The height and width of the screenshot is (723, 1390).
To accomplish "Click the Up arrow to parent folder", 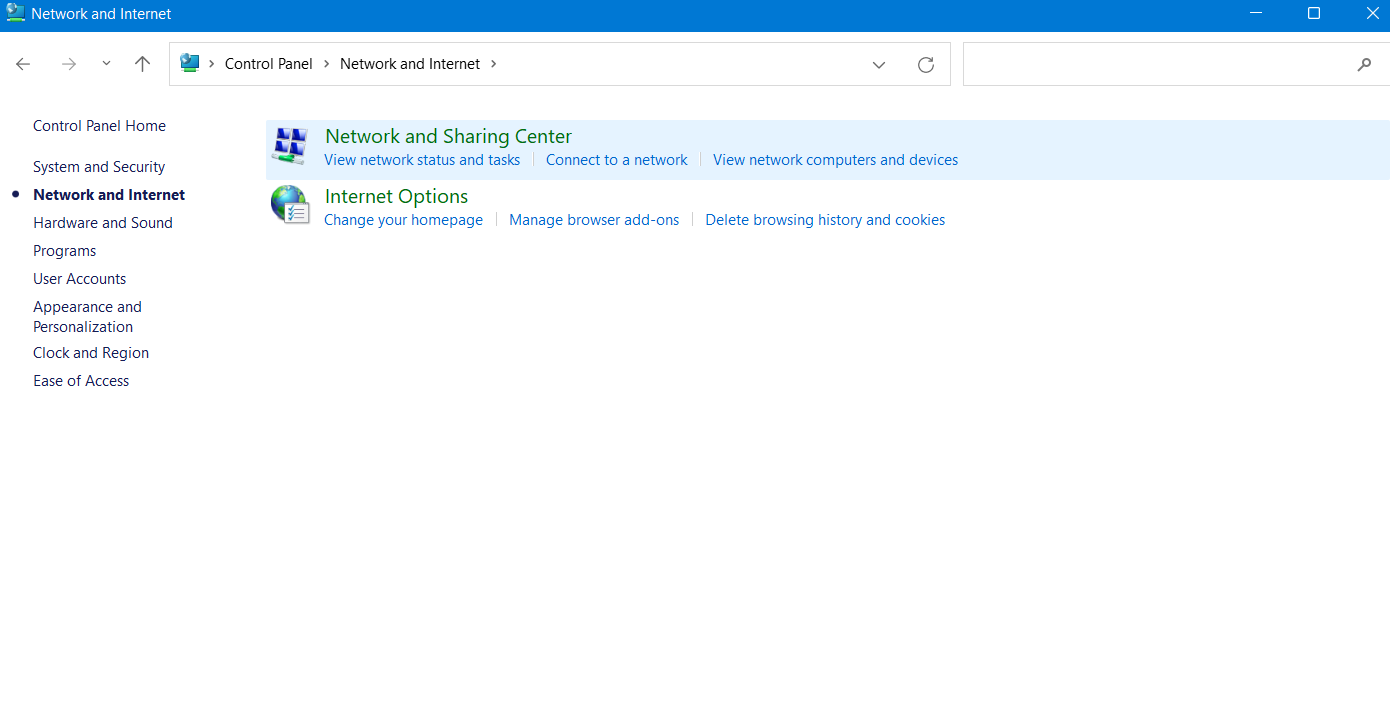I will (142, 64).
